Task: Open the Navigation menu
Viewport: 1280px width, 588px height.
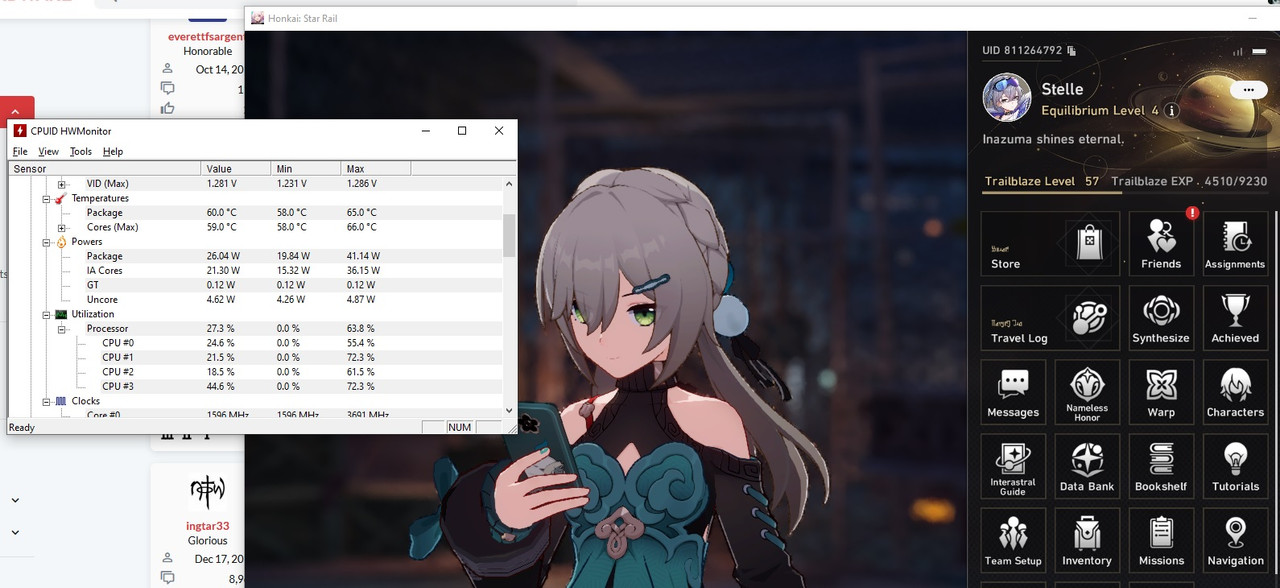Action: click(x=1235, y=540)
